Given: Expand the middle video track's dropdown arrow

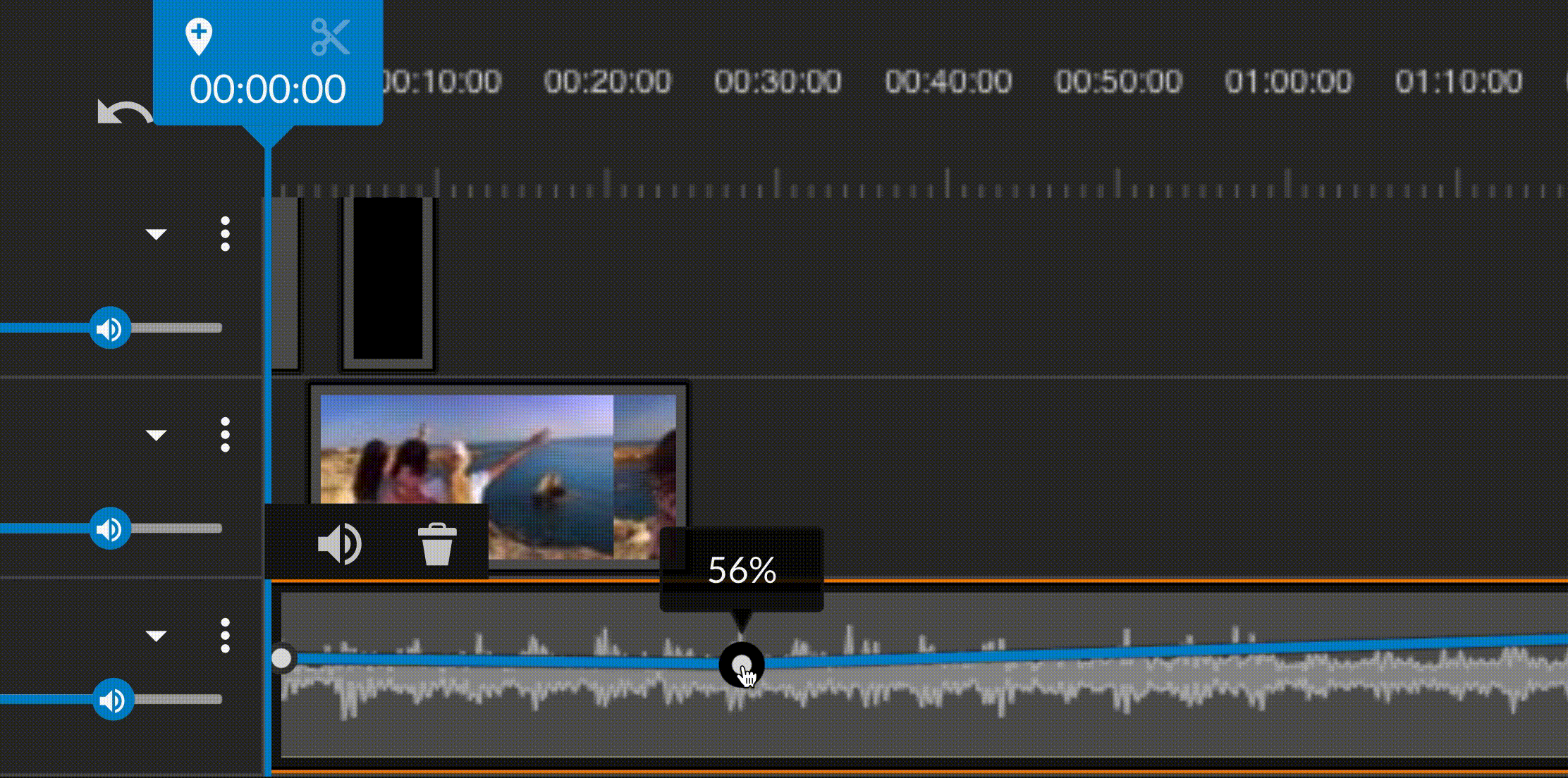Looking at the screenshot, I should [x=156, y=435].
